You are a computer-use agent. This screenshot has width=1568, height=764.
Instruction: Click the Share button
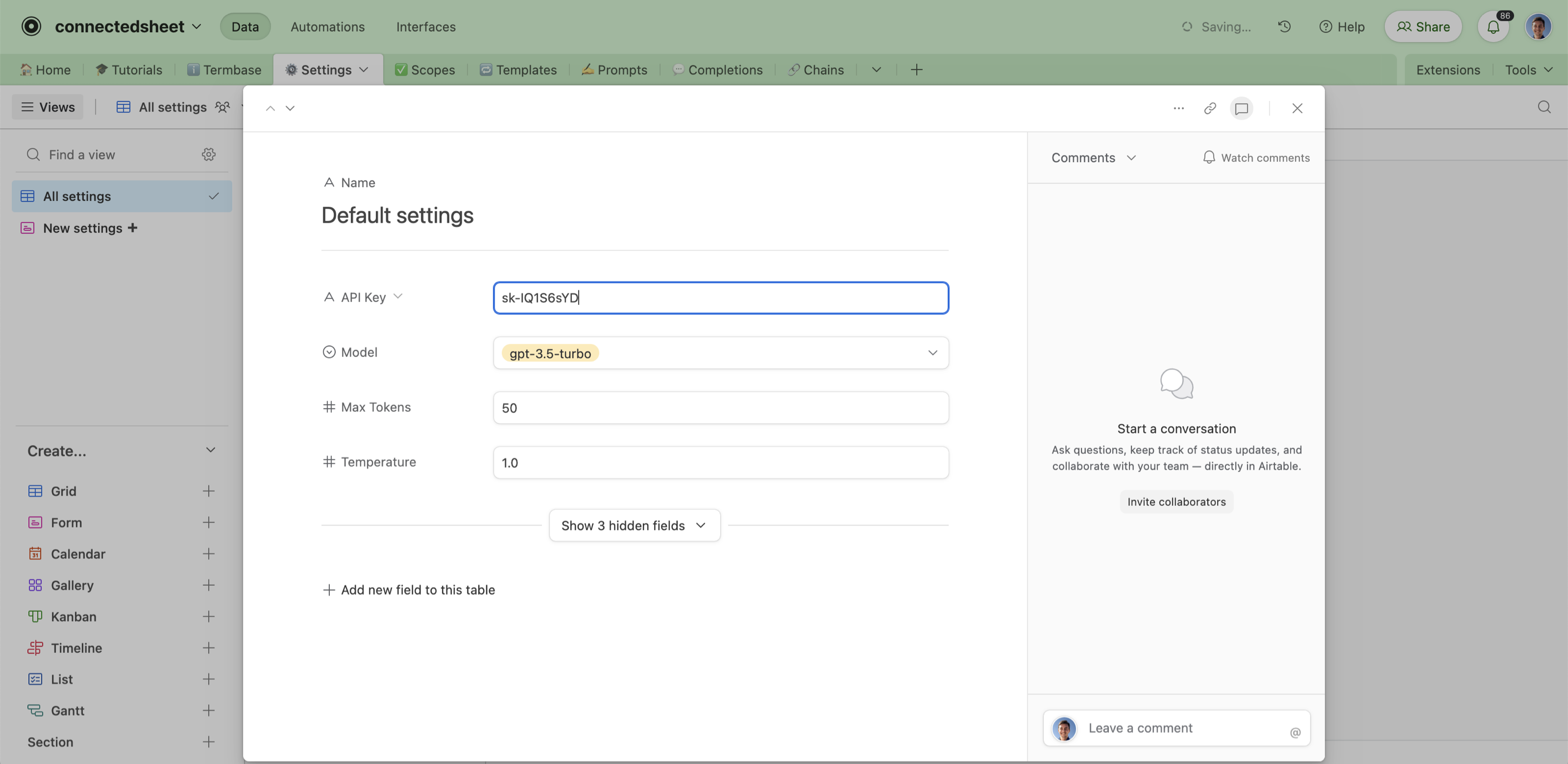point(1423,27)
